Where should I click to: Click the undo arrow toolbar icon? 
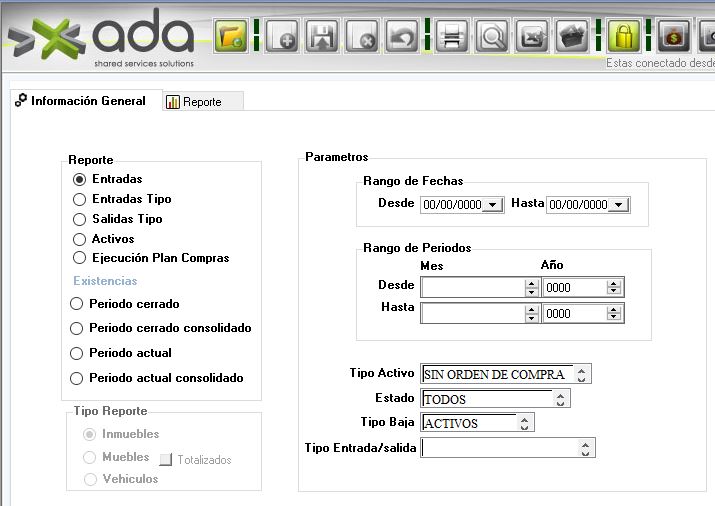click(402, 37)
